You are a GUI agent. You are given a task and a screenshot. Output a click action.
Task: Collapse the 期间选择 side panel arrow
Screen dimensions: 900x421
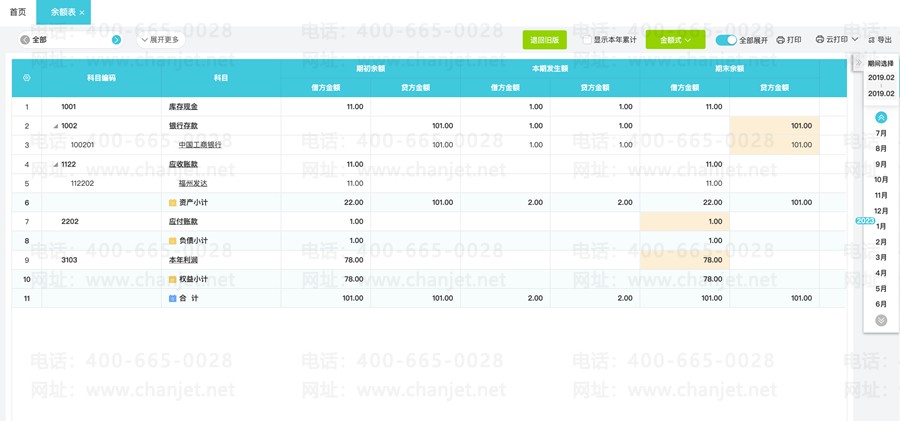859,63
